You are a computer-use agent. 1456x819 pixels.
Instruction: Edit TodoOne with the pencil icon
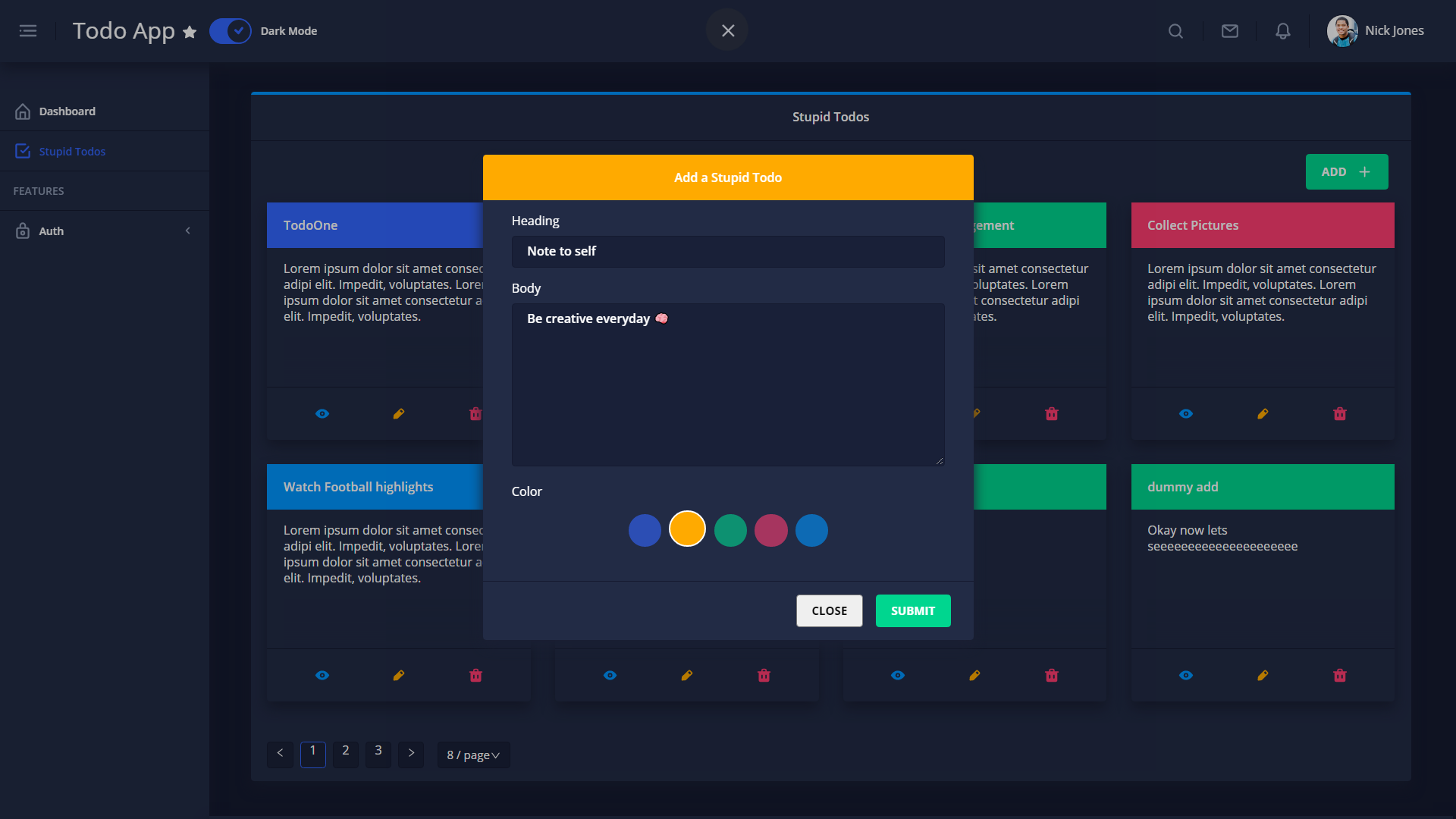(399, 414)
